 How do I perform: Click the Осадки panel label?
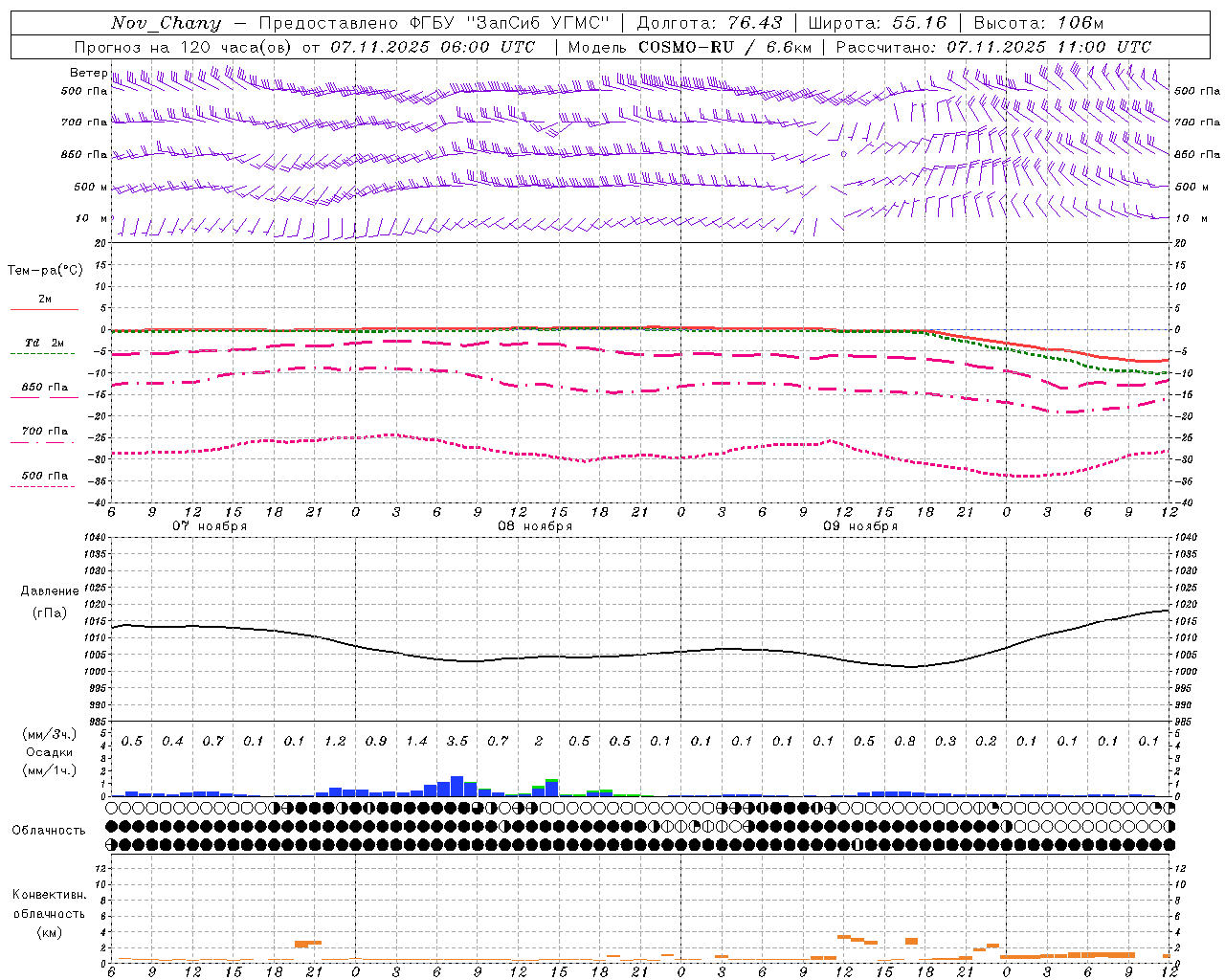click(49, 752)
